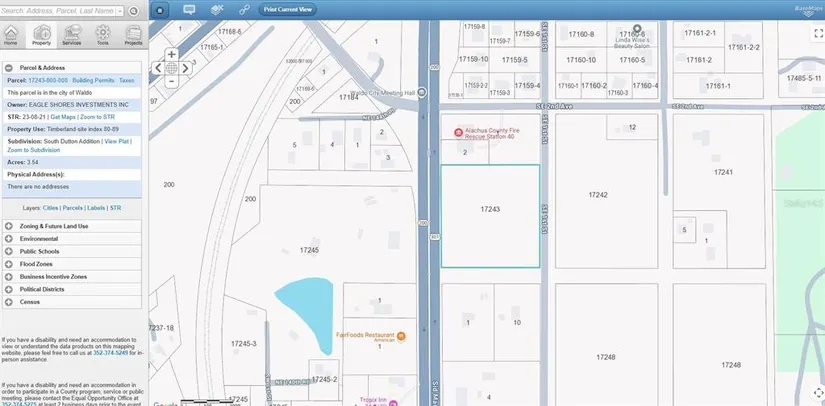The width and height of the screenshot is (825, 406).
Task: Collapse the Parcel & Address section
Action: pyautogui.click(x=9, y=67)
